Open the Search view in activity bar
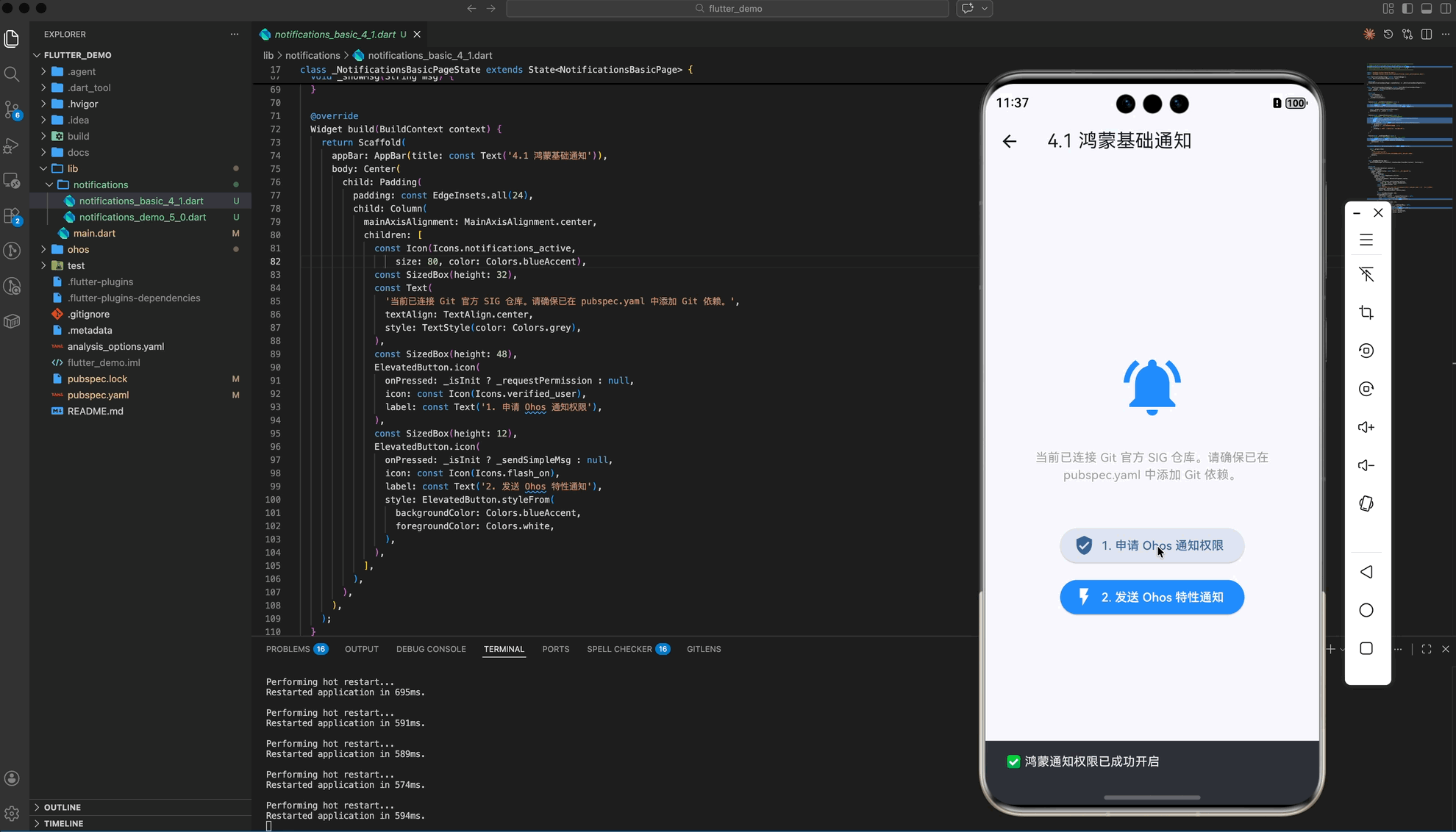This screenshot has height=832, width=1456. pos(12,73)
